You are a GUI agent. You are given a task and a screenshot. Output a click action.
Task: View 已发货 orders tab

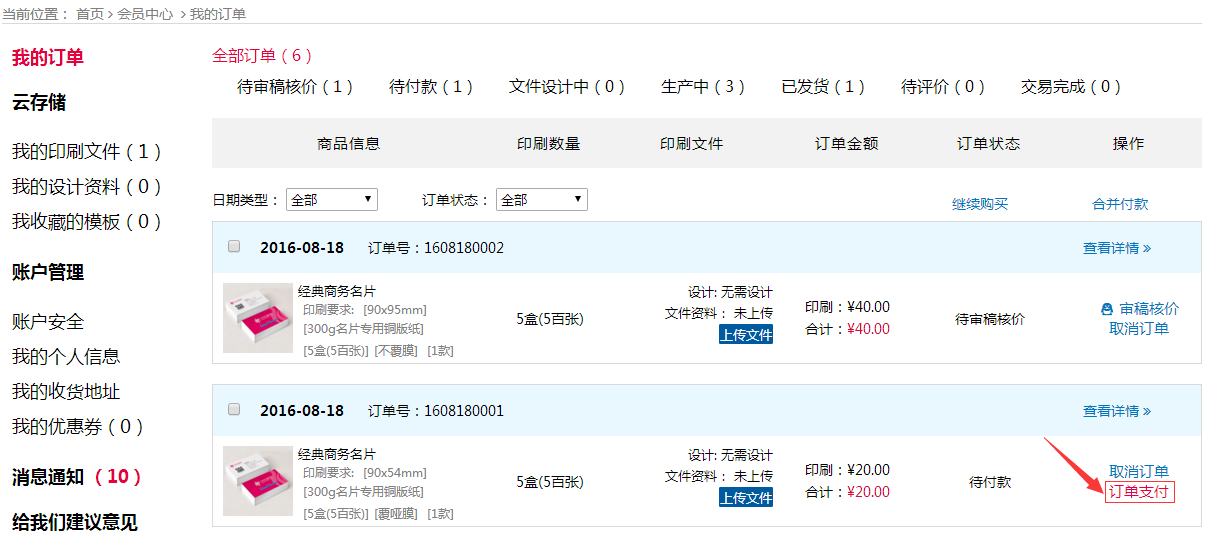pyautogui.click(x=823, y=87)
